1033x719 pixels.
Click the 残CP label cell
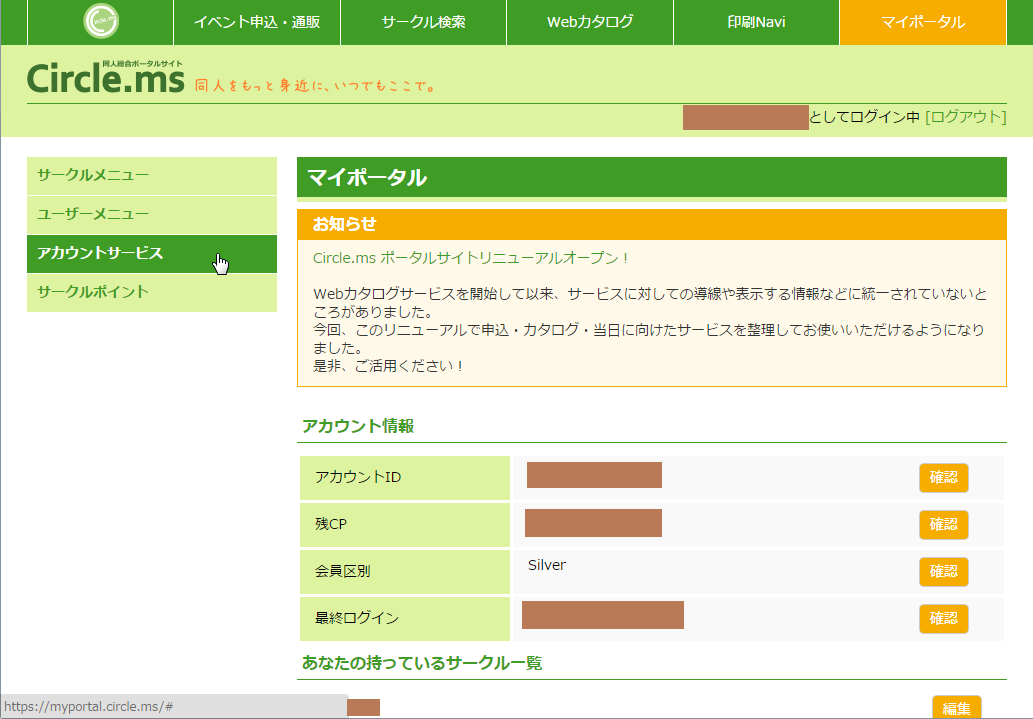click(405, 525)
